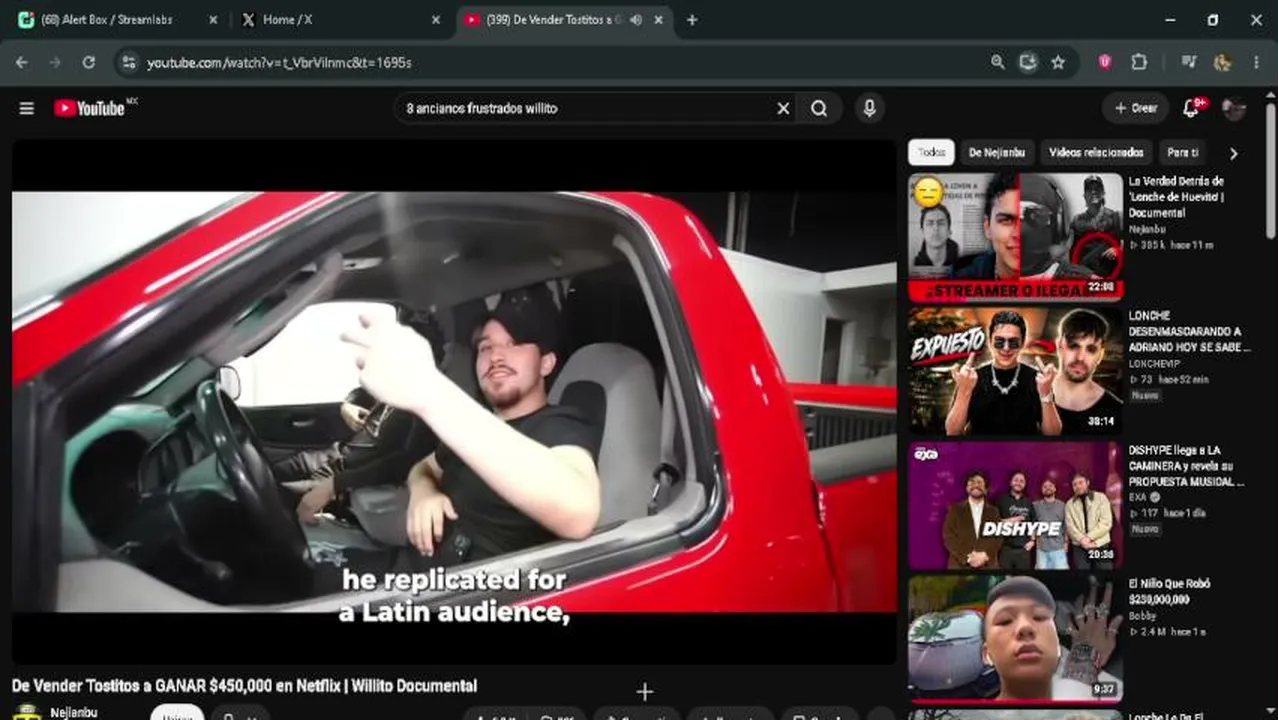Open YouTube account avatar menu
Viewport: 1278px width, 720px height.
click(1234, 108)
